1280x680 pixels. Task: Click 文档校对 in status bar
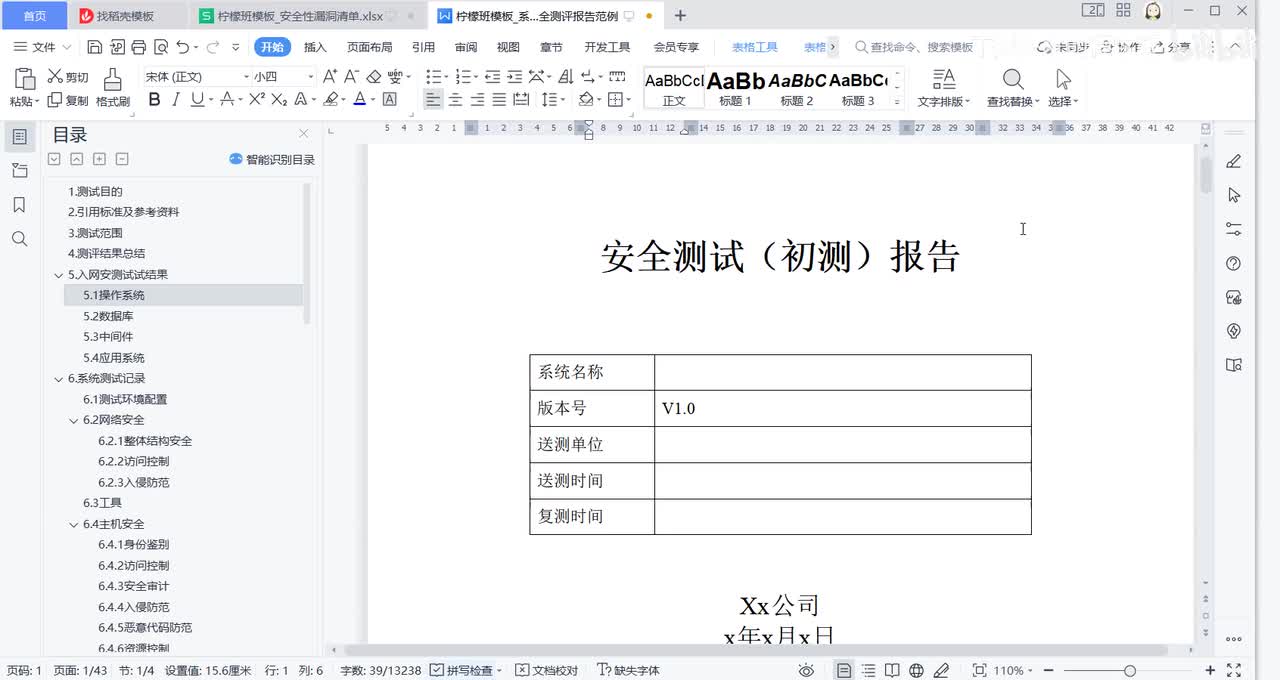pyautogui.click(x=548, y=670)
